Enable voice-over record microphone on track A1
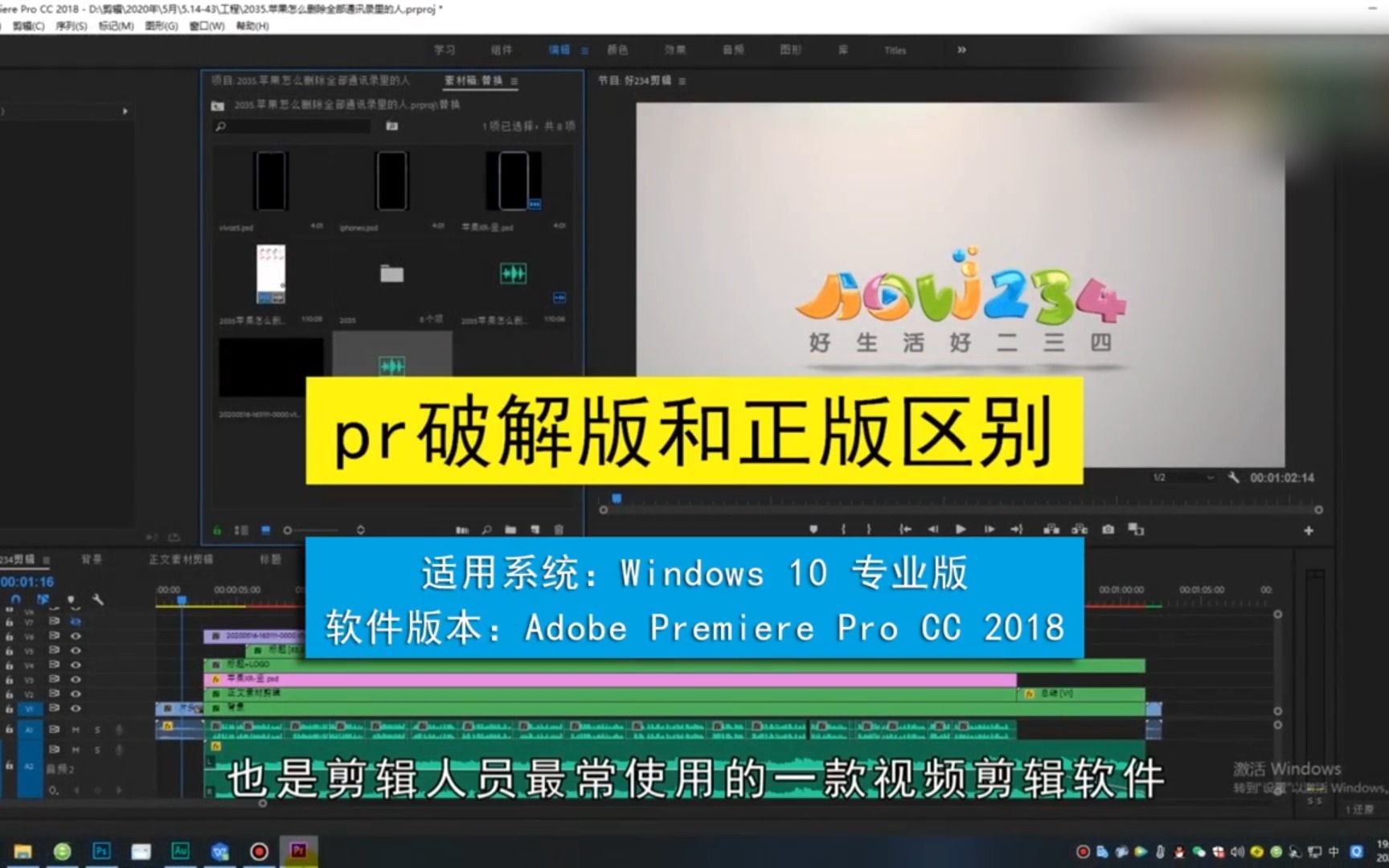Image resolution: width=1389 pixels, height=868 pixels. (x=119, y=730)
